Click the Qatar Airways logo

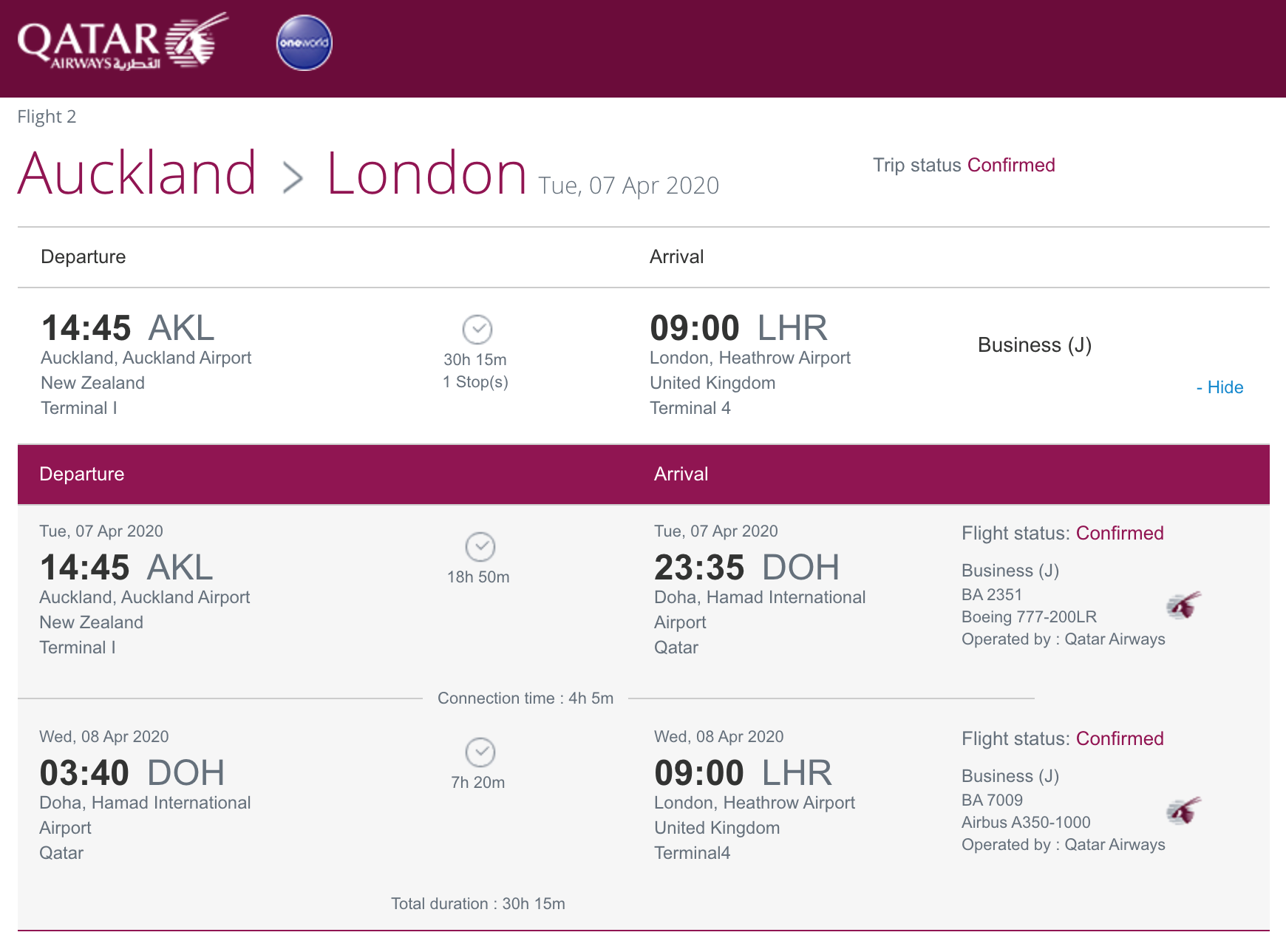[123, 41]
